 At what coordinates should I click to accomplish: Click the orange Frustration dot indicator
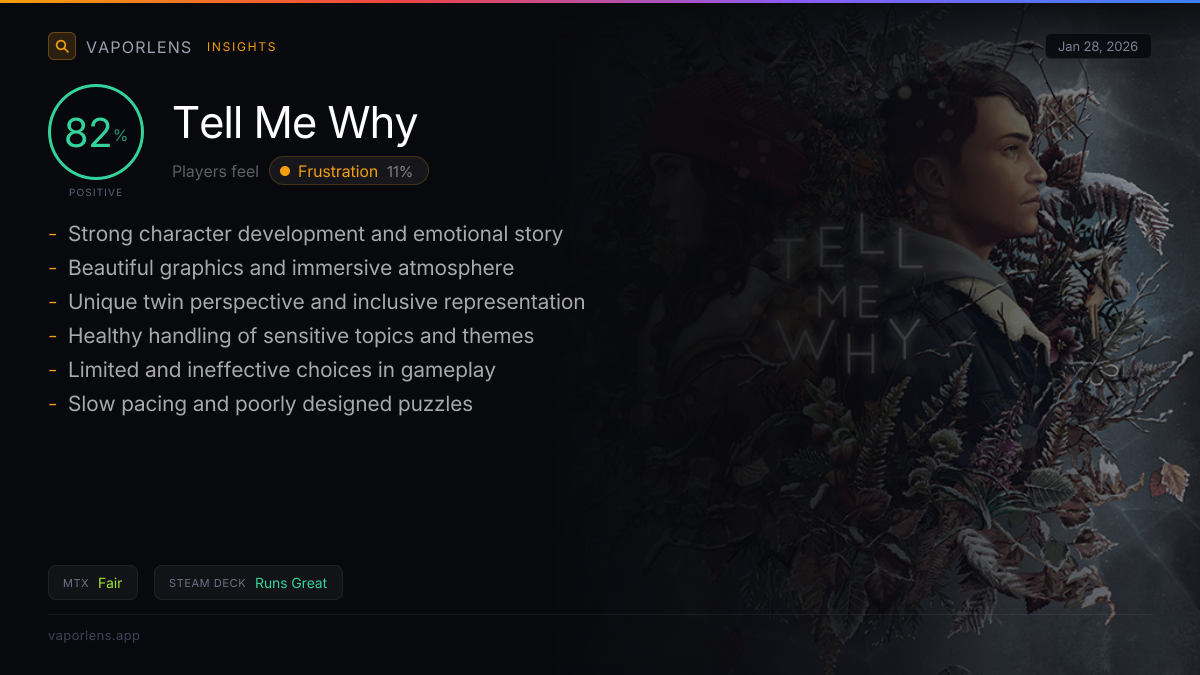point(285,171)
